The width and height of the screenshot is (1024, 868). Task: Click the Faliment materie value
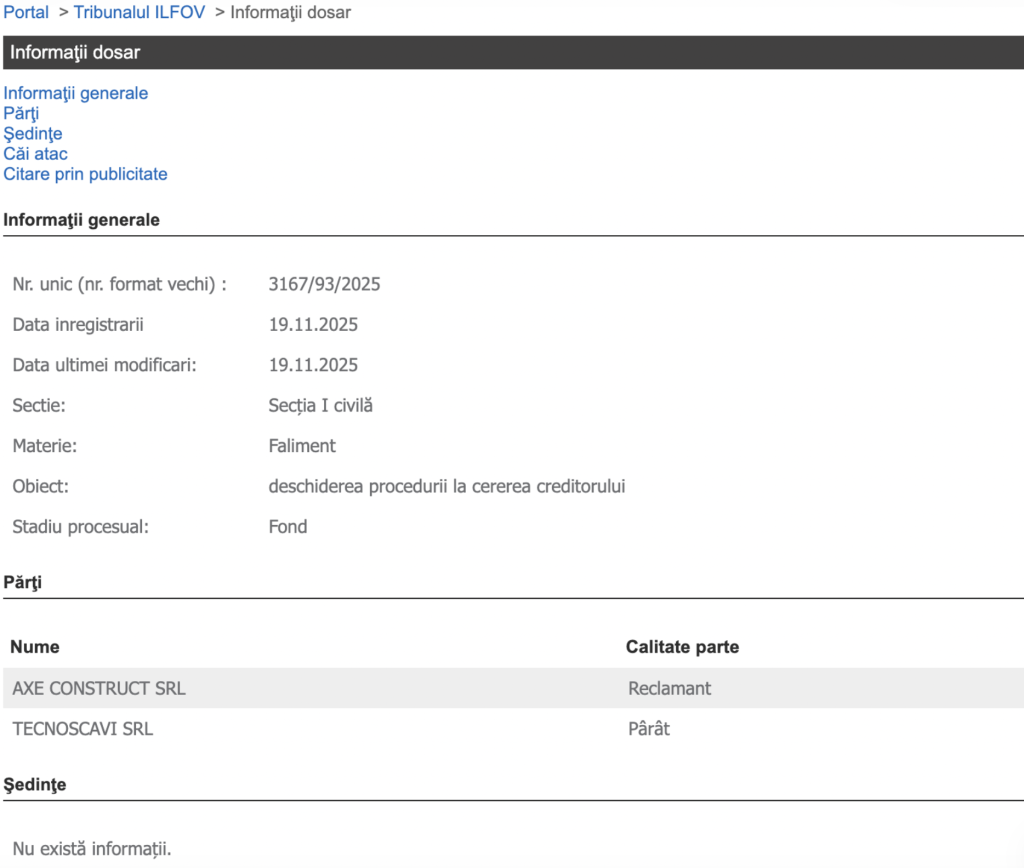coord(302,446)
